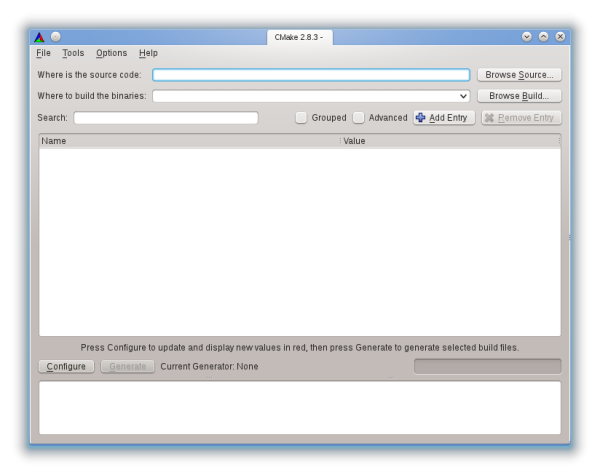Tick the Advanced checkbox
600x475 pixels.
click(x=359, y=118)
